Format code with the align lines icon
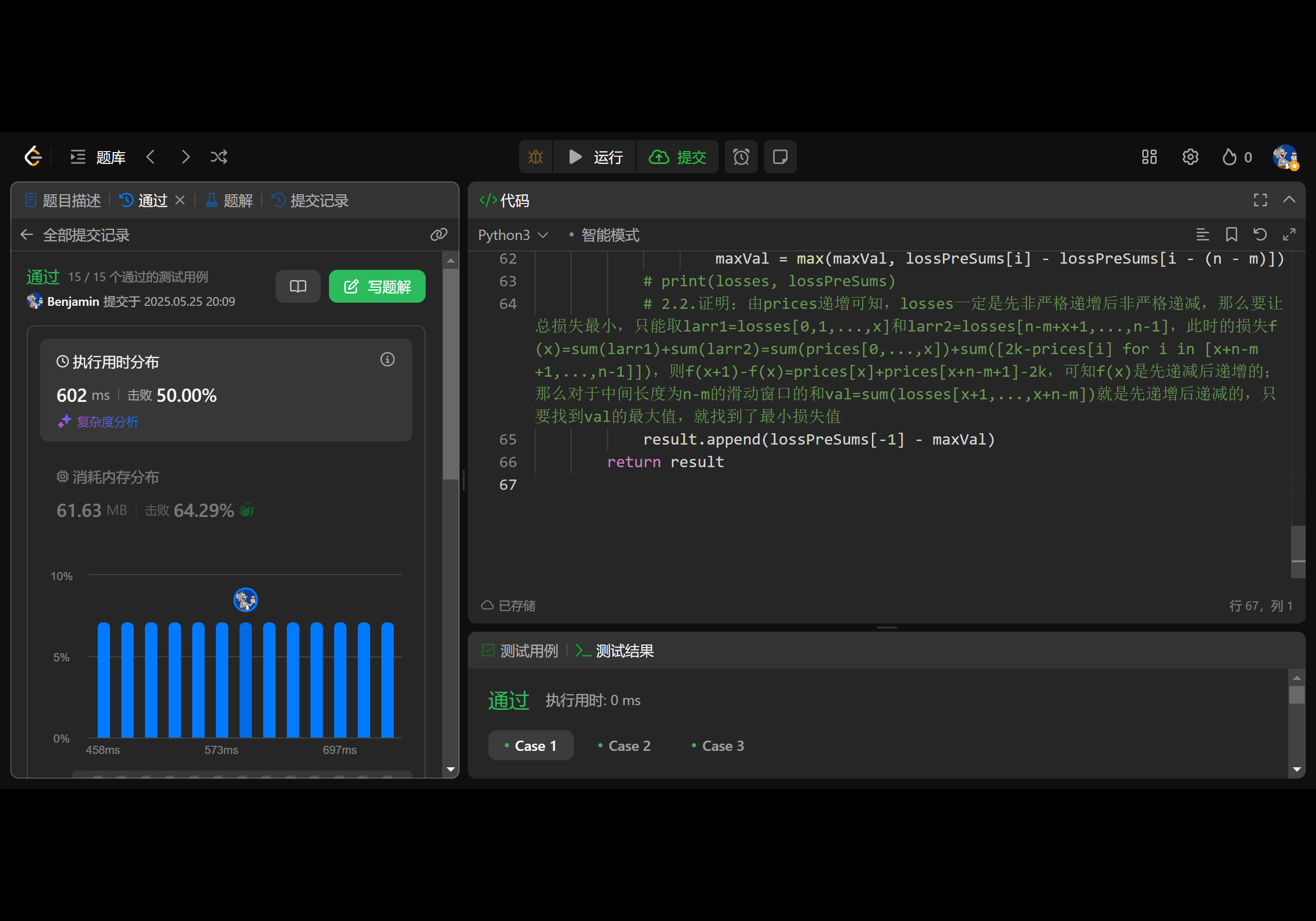 point(1202,234)
